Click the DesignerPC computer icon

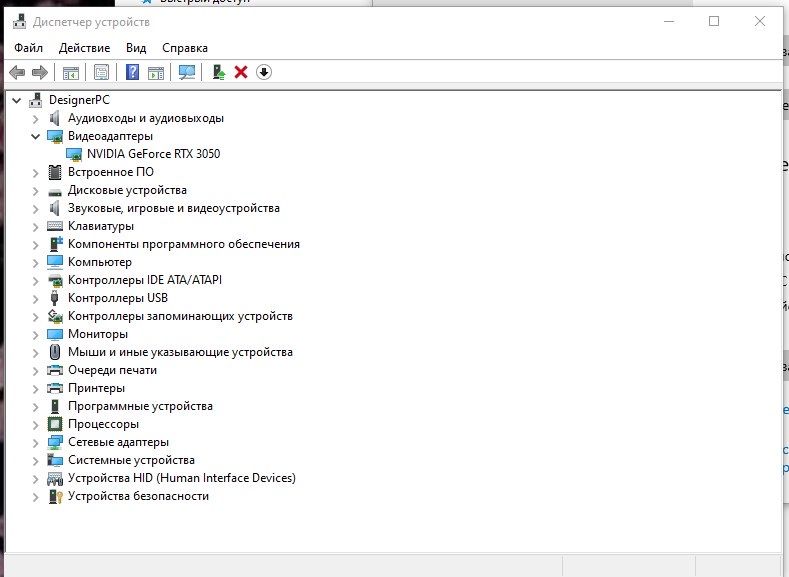tap(35, 100)
